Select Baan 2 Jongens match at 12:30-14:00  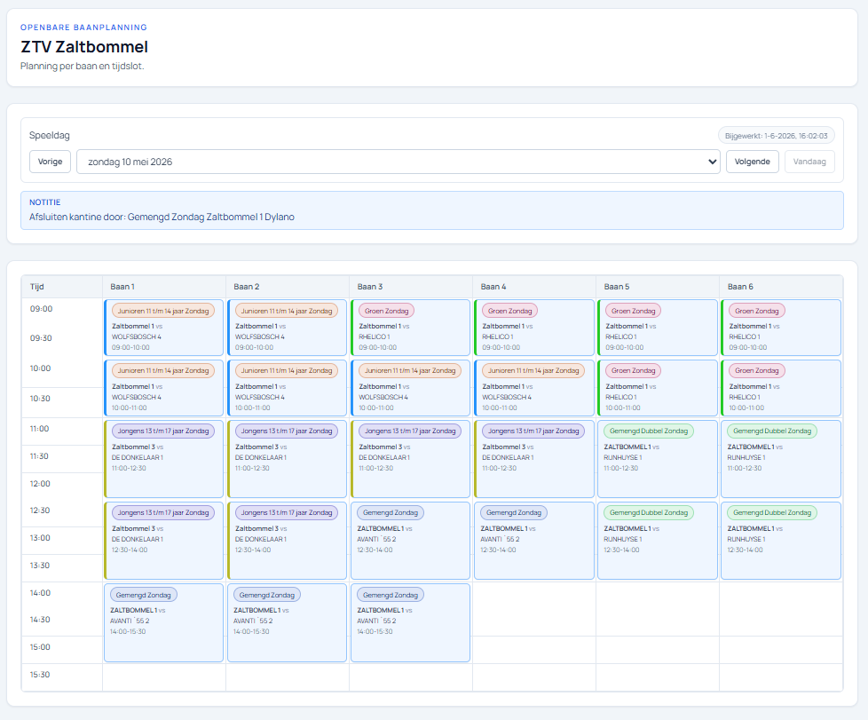pyautogui.click(x=287, y=541)
